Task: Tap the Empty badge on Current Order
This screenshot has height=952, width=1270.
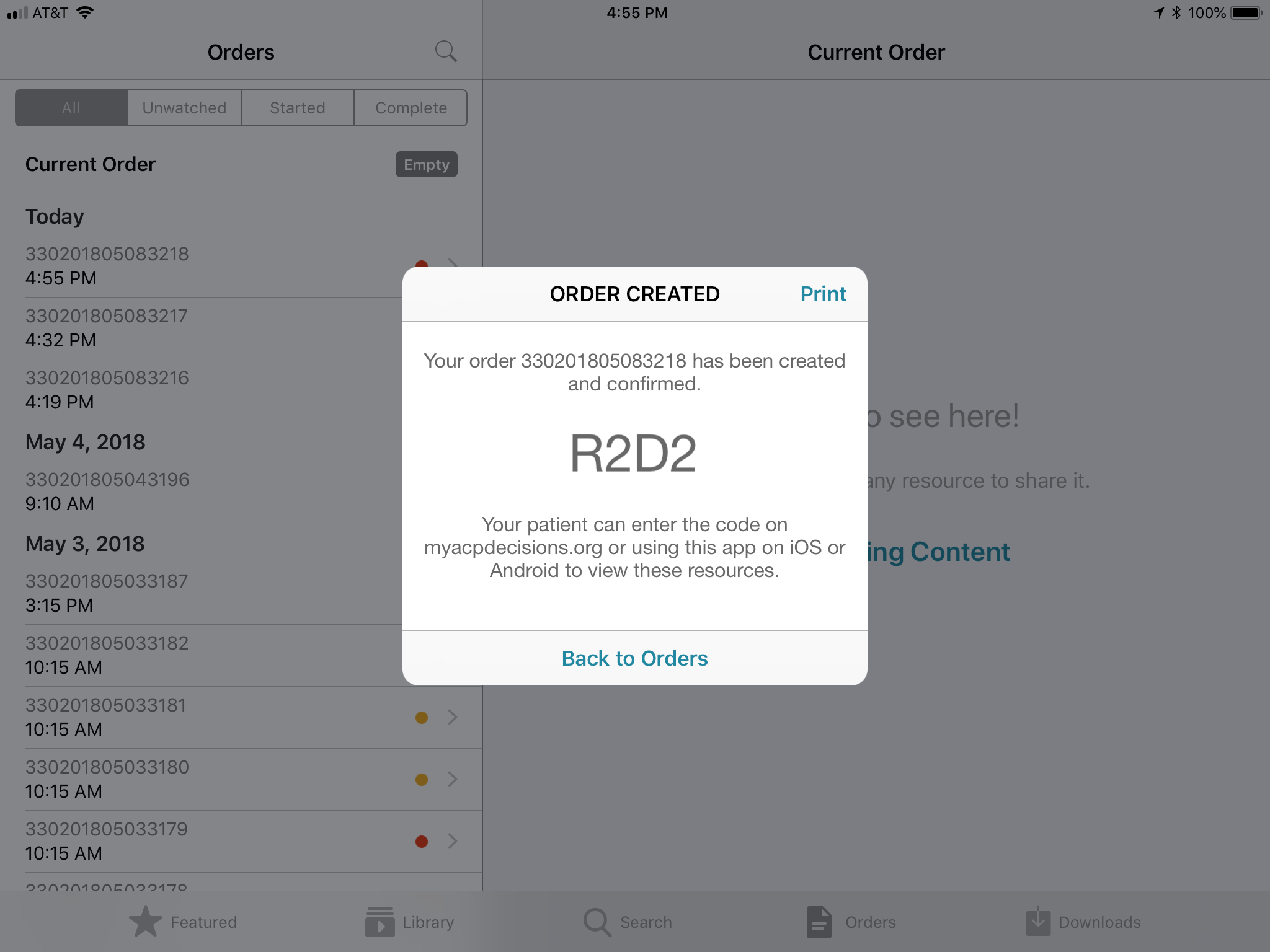Action: pyautogui.click(x=427, y=164)
